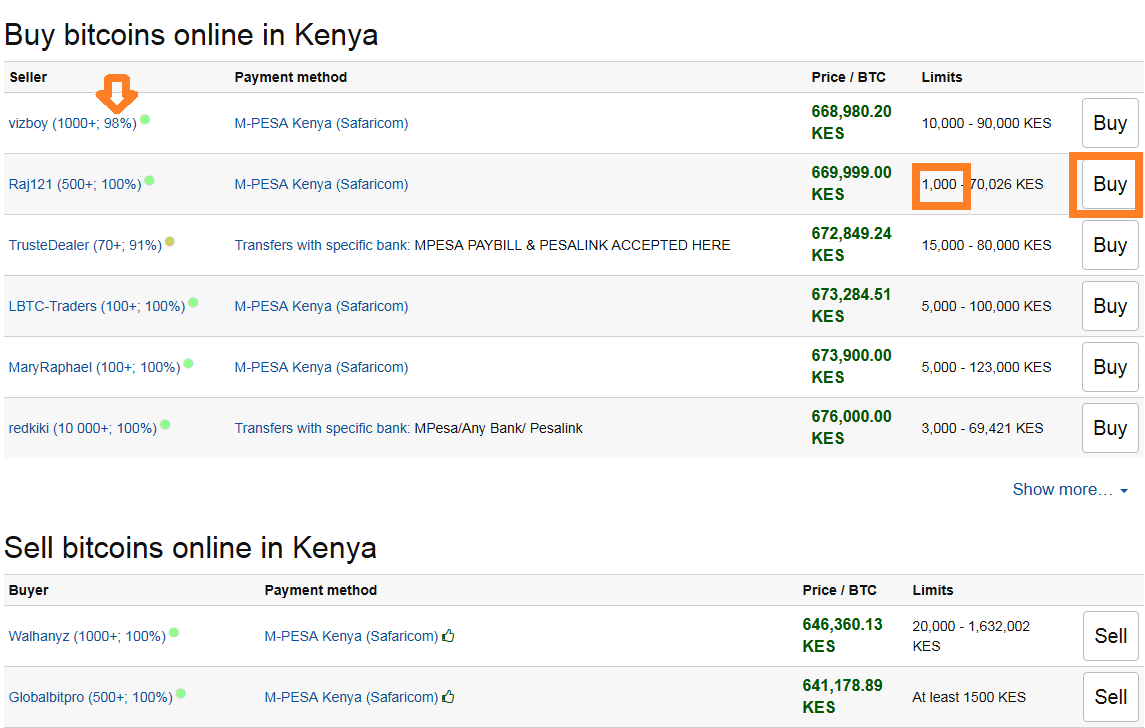Click Buy for the redkiki offer
Image resolution: width=1145 pixels, height=728 pixels.
[x=1110, y=428]
